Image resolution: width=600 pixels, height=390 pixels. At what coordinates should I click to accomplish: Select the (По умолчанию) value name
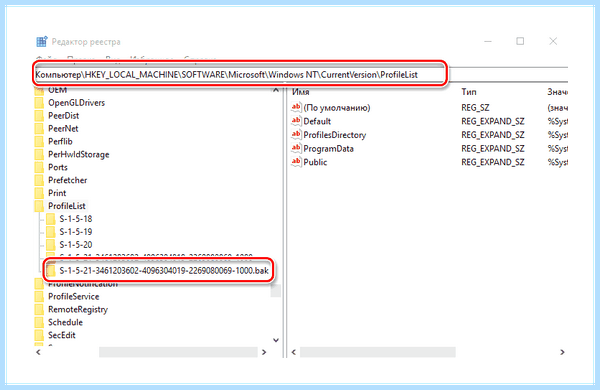click(x=337, y=108)
